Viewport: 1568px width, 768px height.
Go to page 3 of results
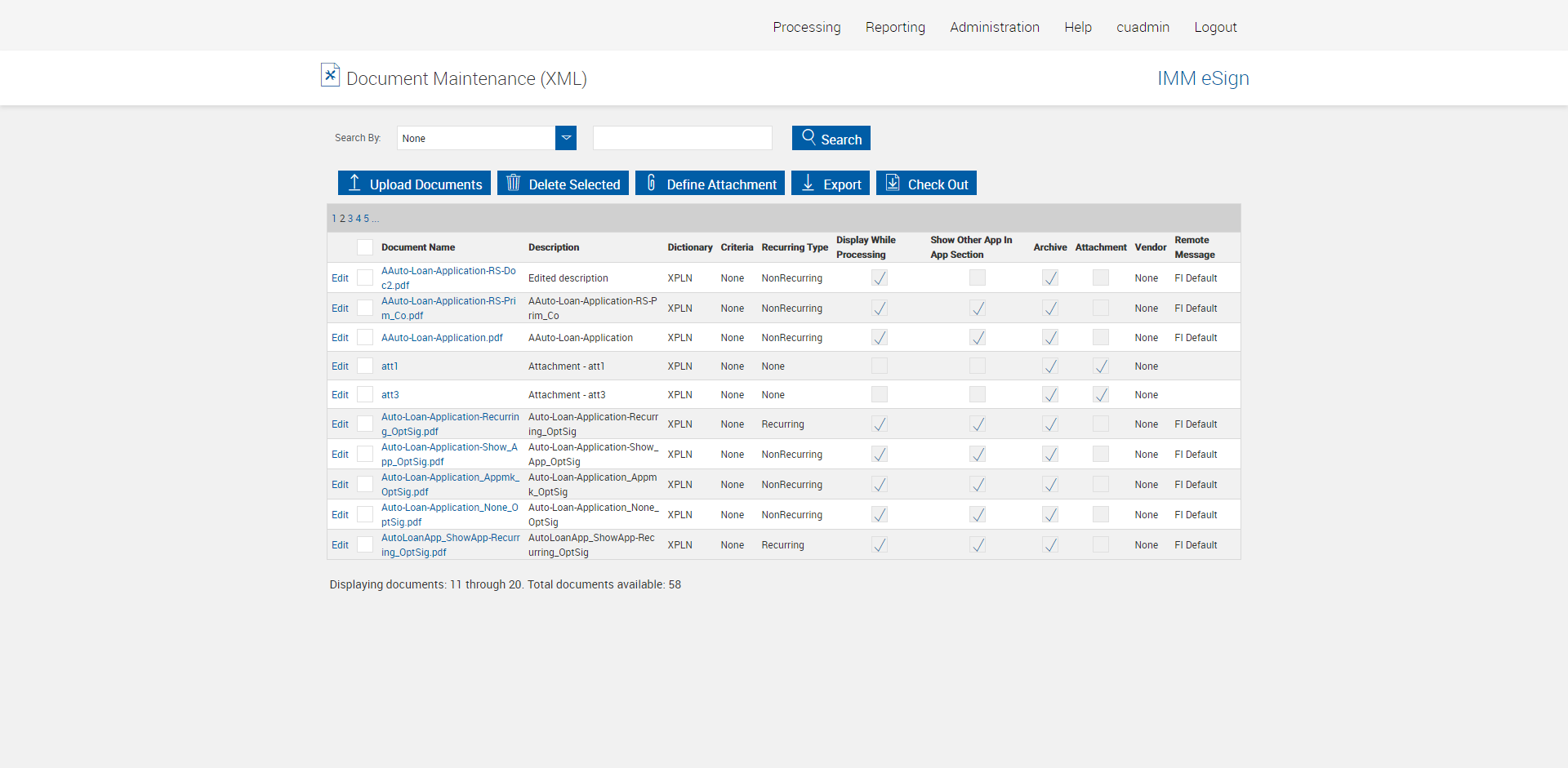click(x=350, y=219)
